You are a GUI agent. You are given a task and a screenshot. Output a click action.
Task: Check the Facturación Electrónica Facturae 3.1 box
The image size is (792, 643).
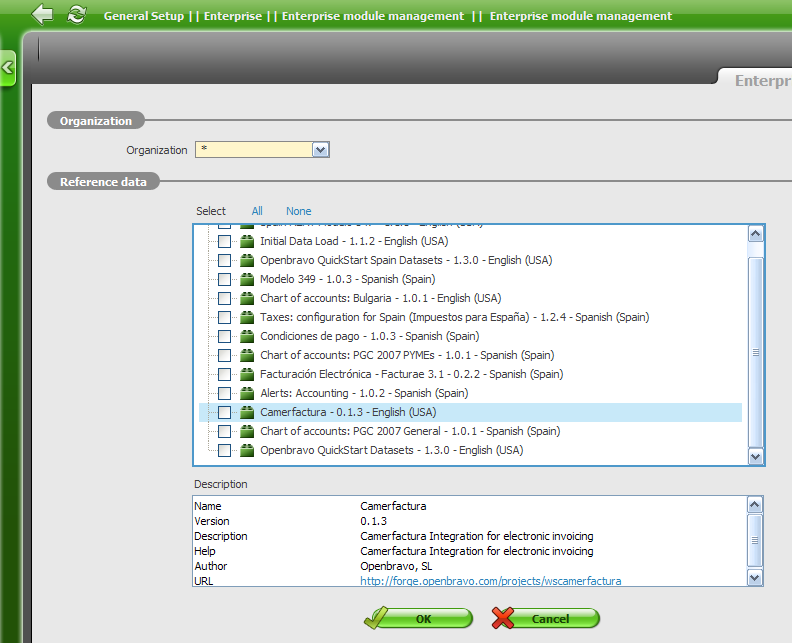pyautogui.click(x=224, y=375)
